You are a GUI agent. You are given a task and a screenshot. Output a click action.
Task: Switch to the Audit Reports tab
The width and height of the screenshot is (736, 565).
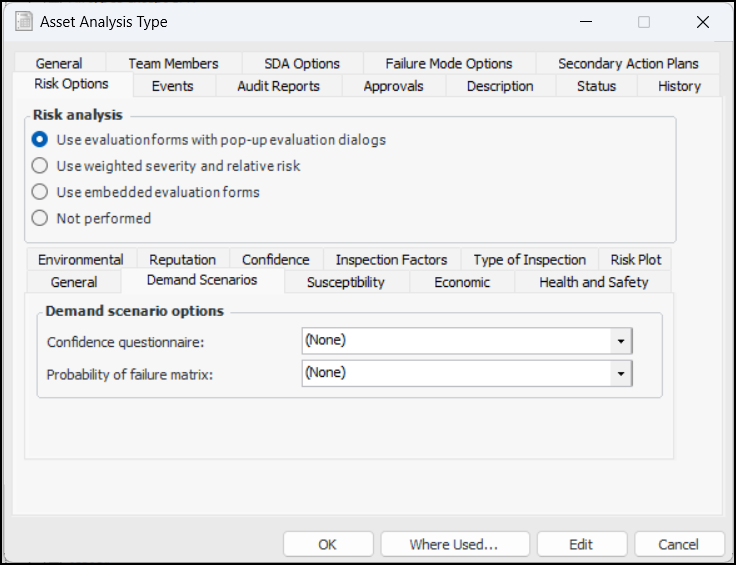click(278, 86)
